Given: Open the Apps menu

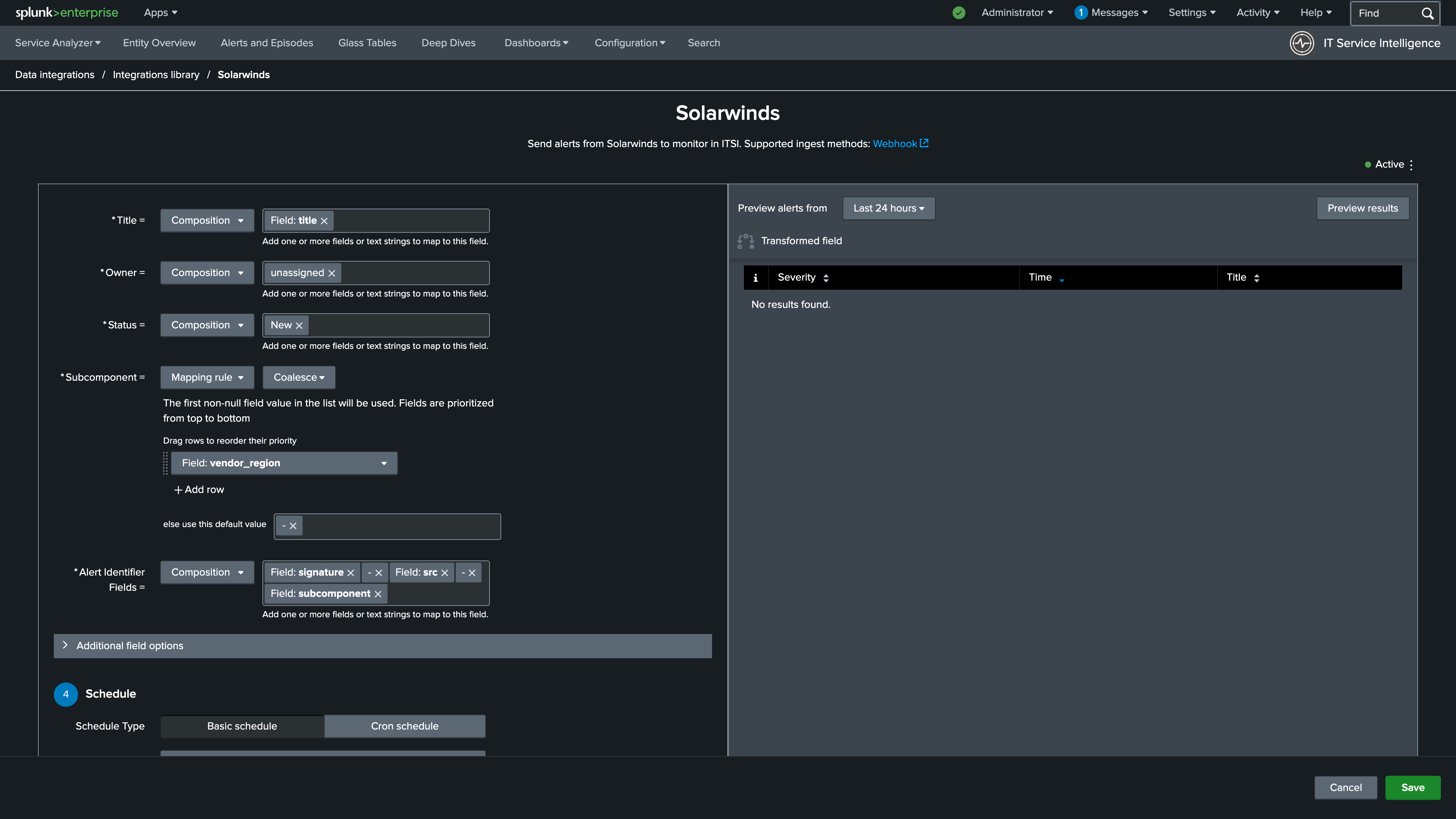Looking at the screenshot, I should click(x=160, y=13).
